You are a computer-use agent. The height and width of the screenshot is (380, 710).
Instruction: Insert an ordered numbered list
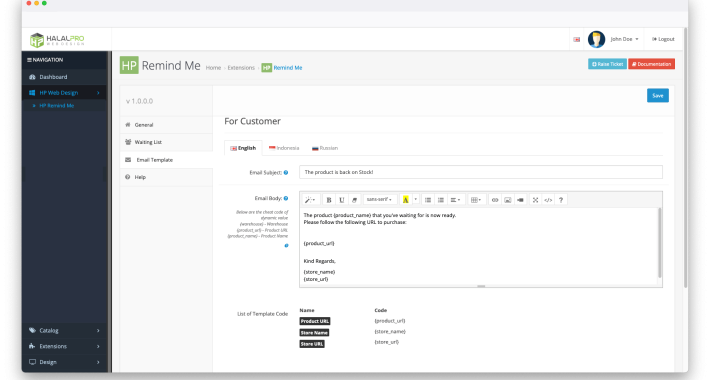pos(441,200)
